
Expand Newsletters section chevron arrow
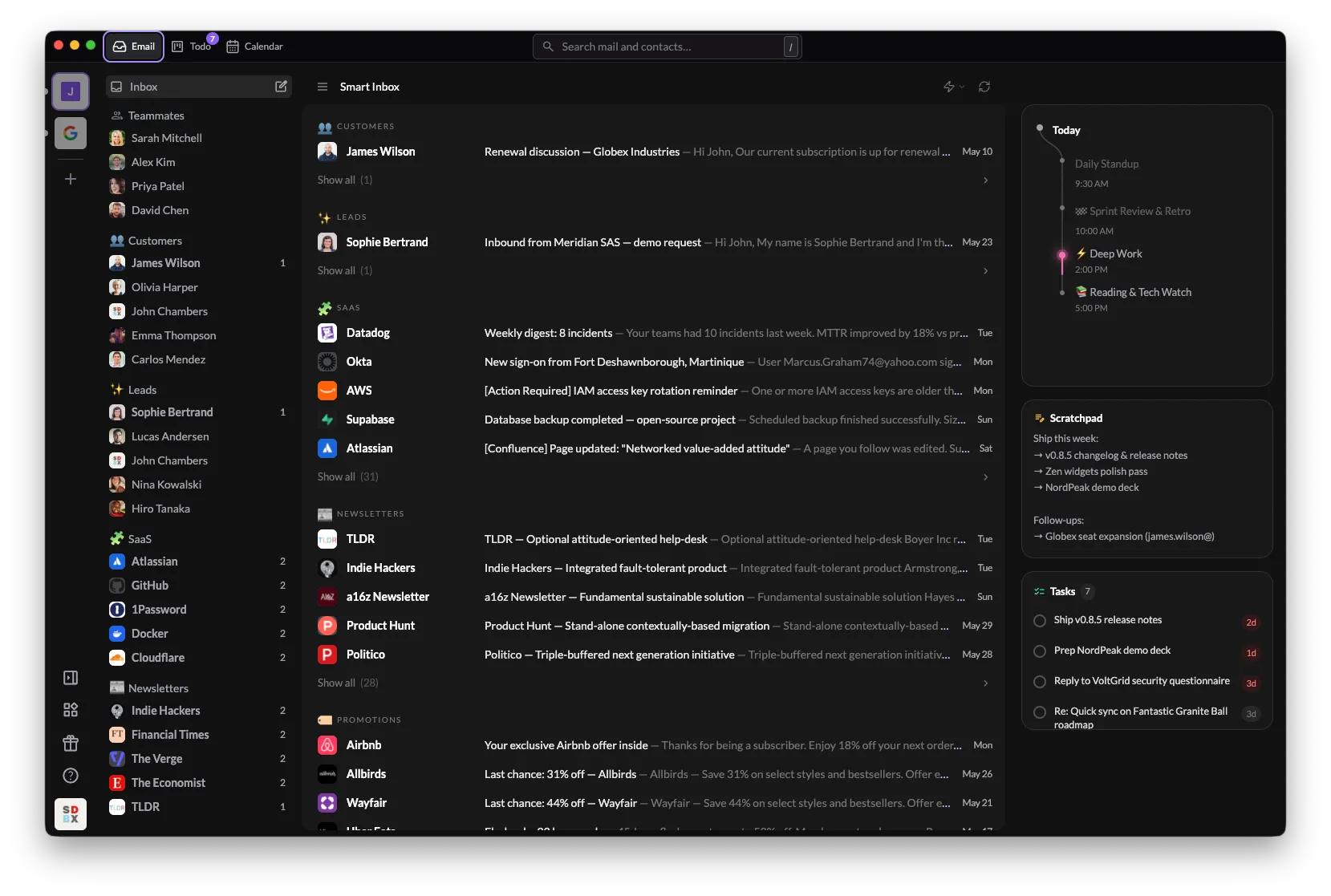click(x=985, y=683)
